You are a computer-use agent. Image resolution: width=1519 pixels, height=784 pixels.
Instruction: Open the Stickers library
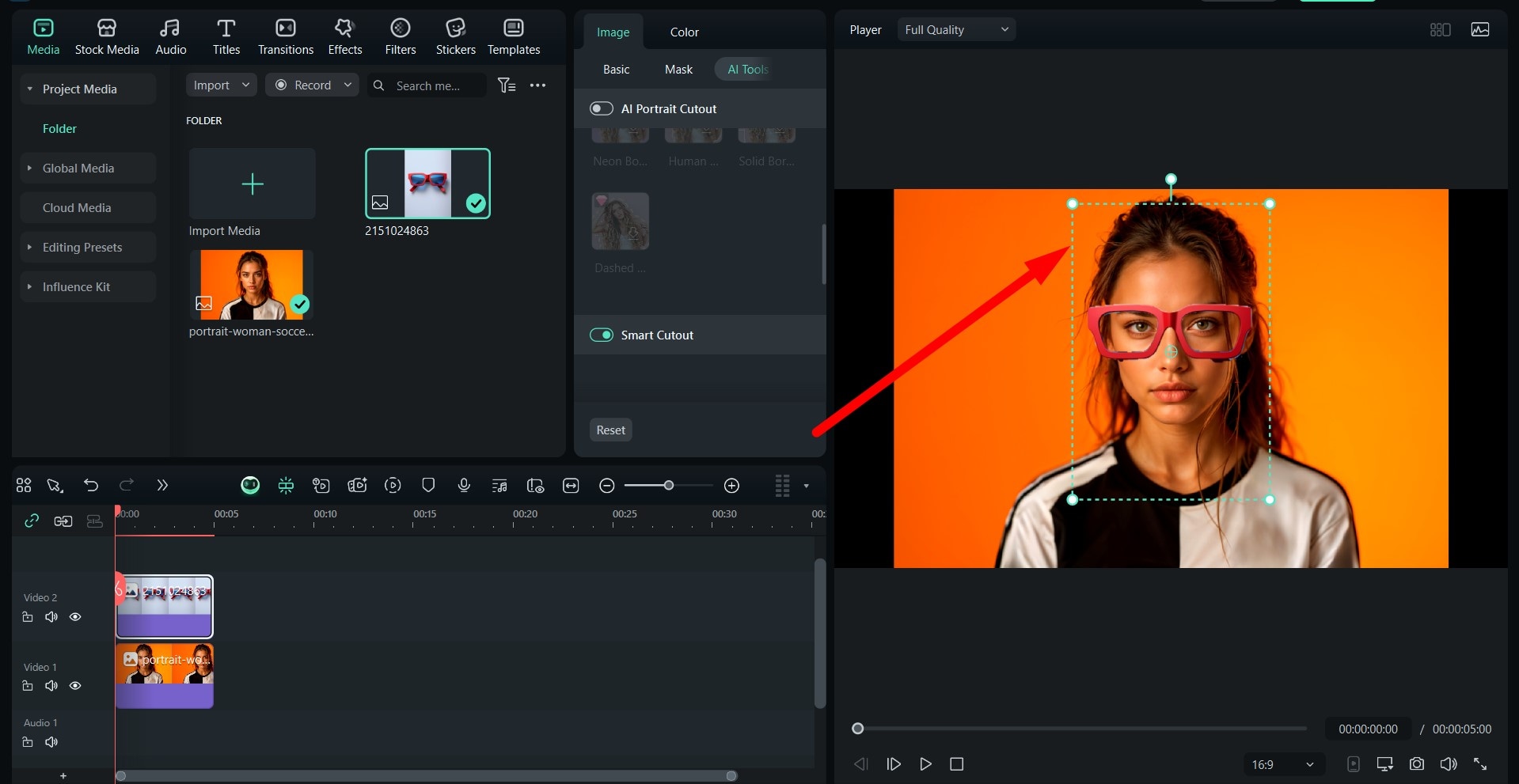point(456,37)
